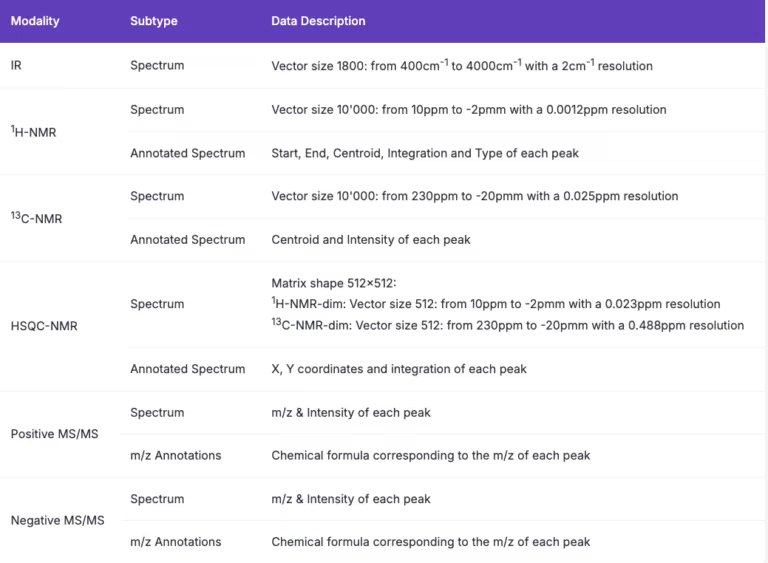Image resolution: width=768 pixels, height=563 pixels.
Task: Select the 13C-NMR modality cell
Action: [36, 218]
